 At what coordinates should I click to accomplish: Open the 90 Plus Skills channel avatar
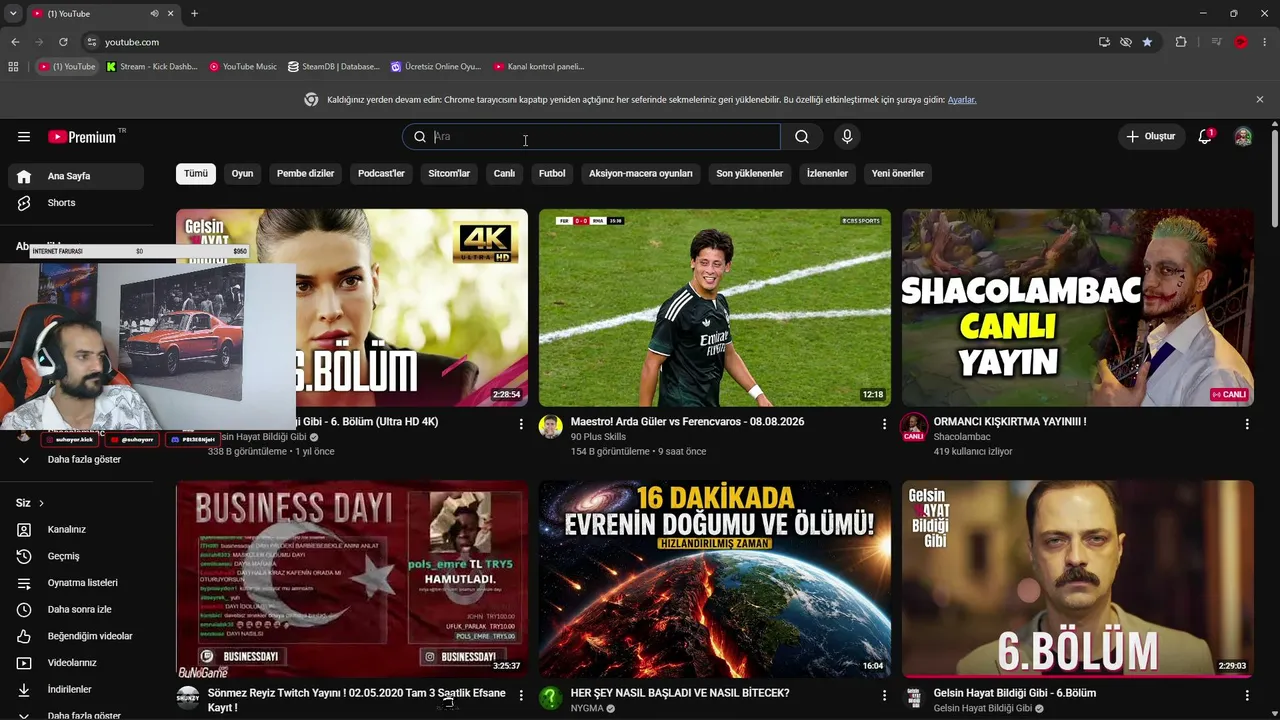click(x=551, y=428)
